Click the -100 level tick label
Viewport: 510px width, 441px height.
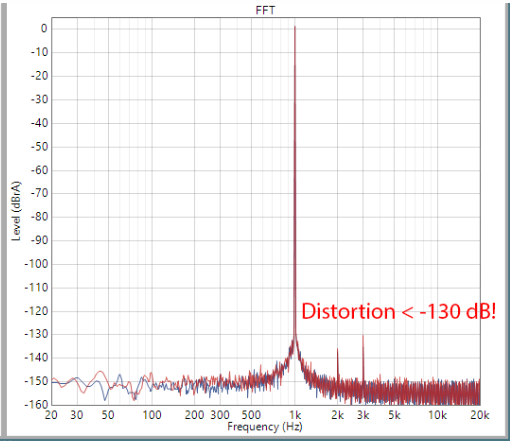point(36,264)
